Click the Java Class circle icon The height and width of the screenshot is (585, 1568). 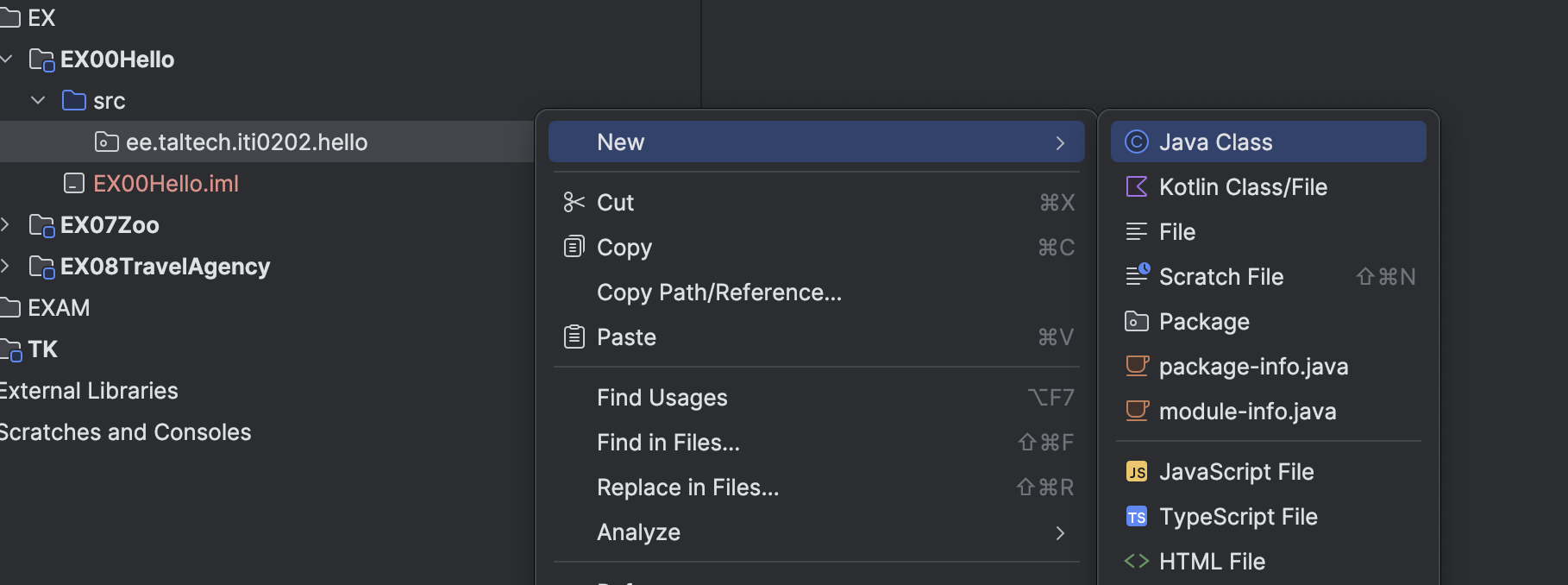tap(1137, 142)
